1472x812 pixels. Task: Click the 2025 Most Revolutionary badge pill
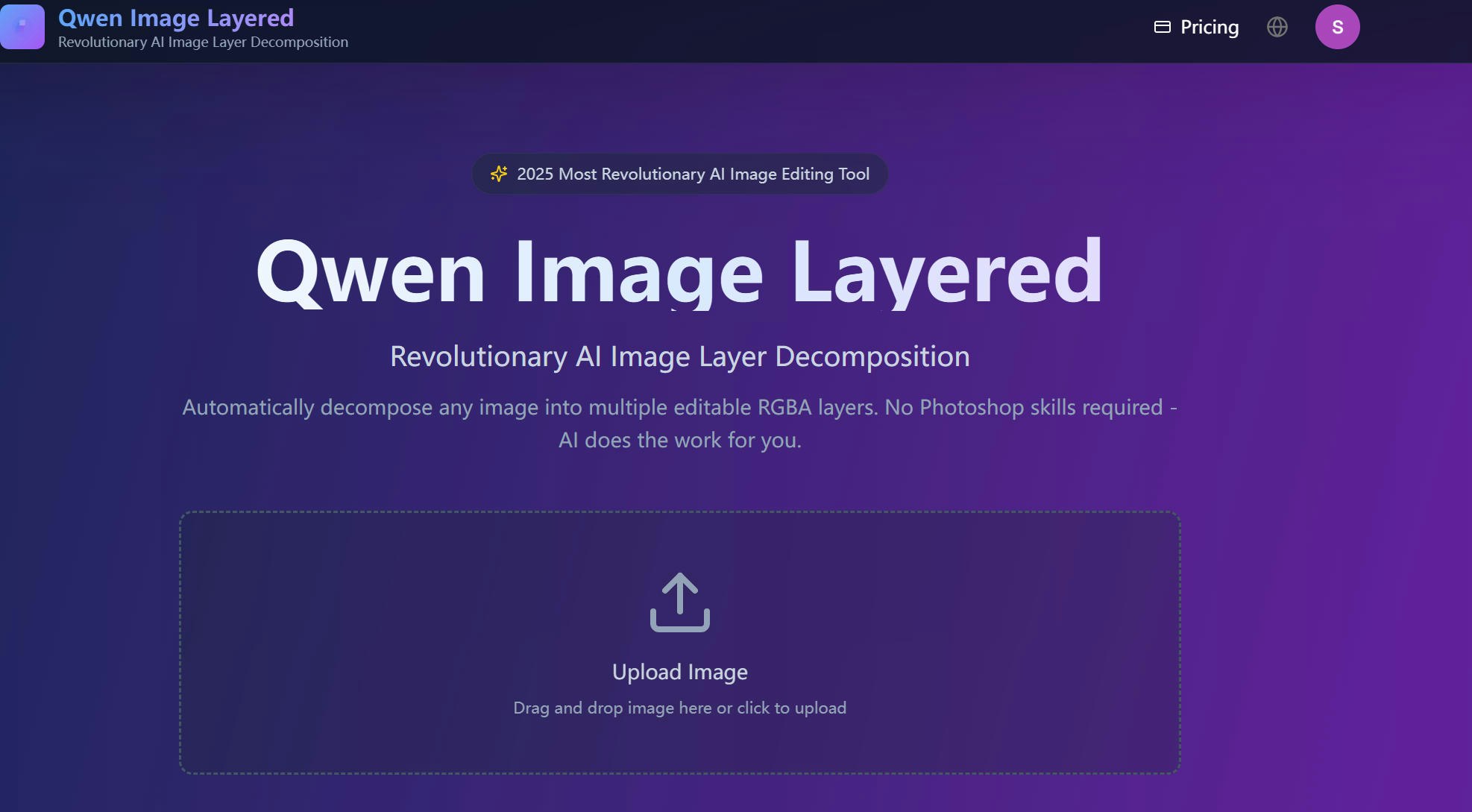[x=679, y=174]
